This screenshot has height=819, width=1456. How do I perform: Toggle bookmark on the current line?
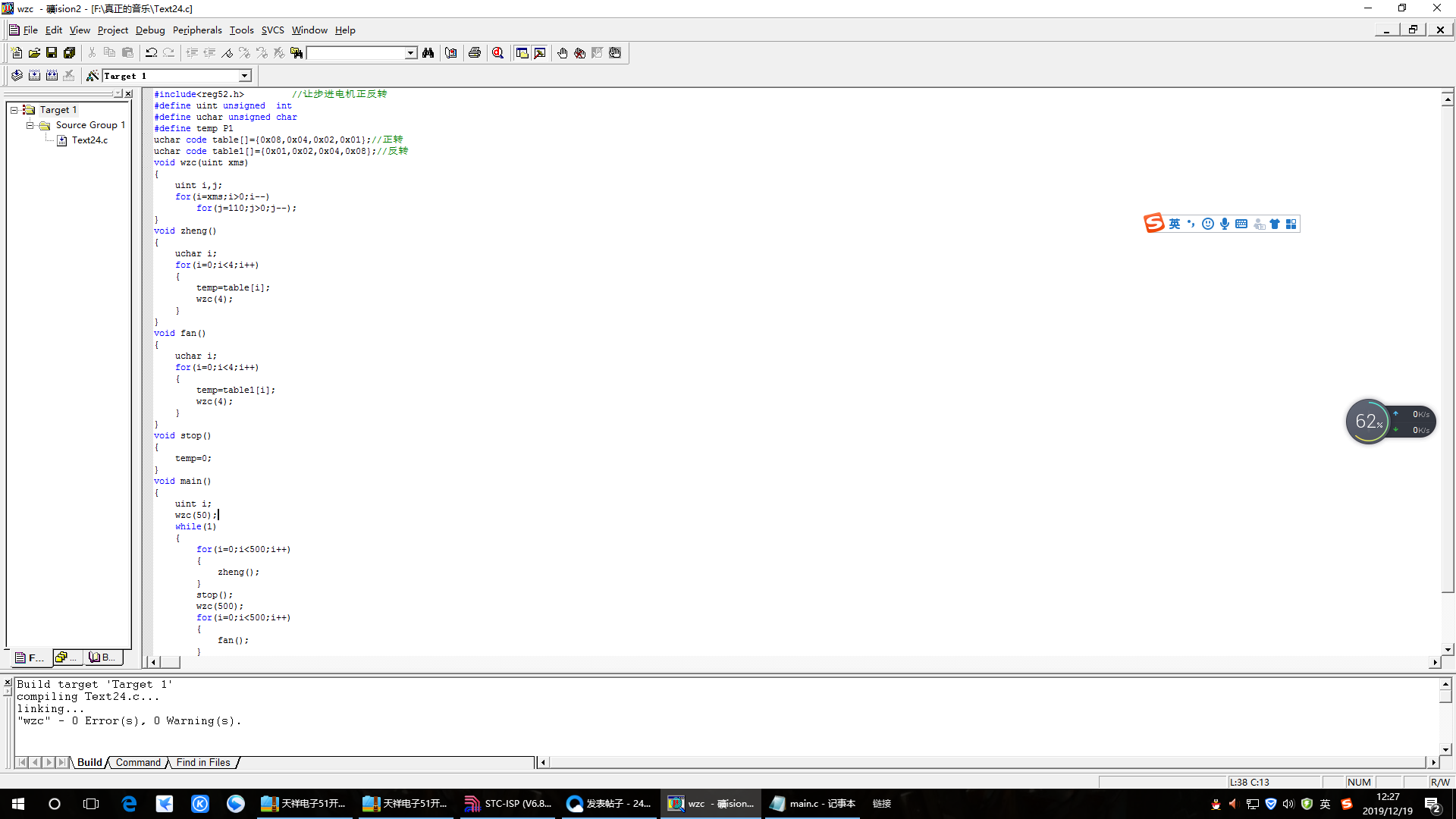coord(227,52)
